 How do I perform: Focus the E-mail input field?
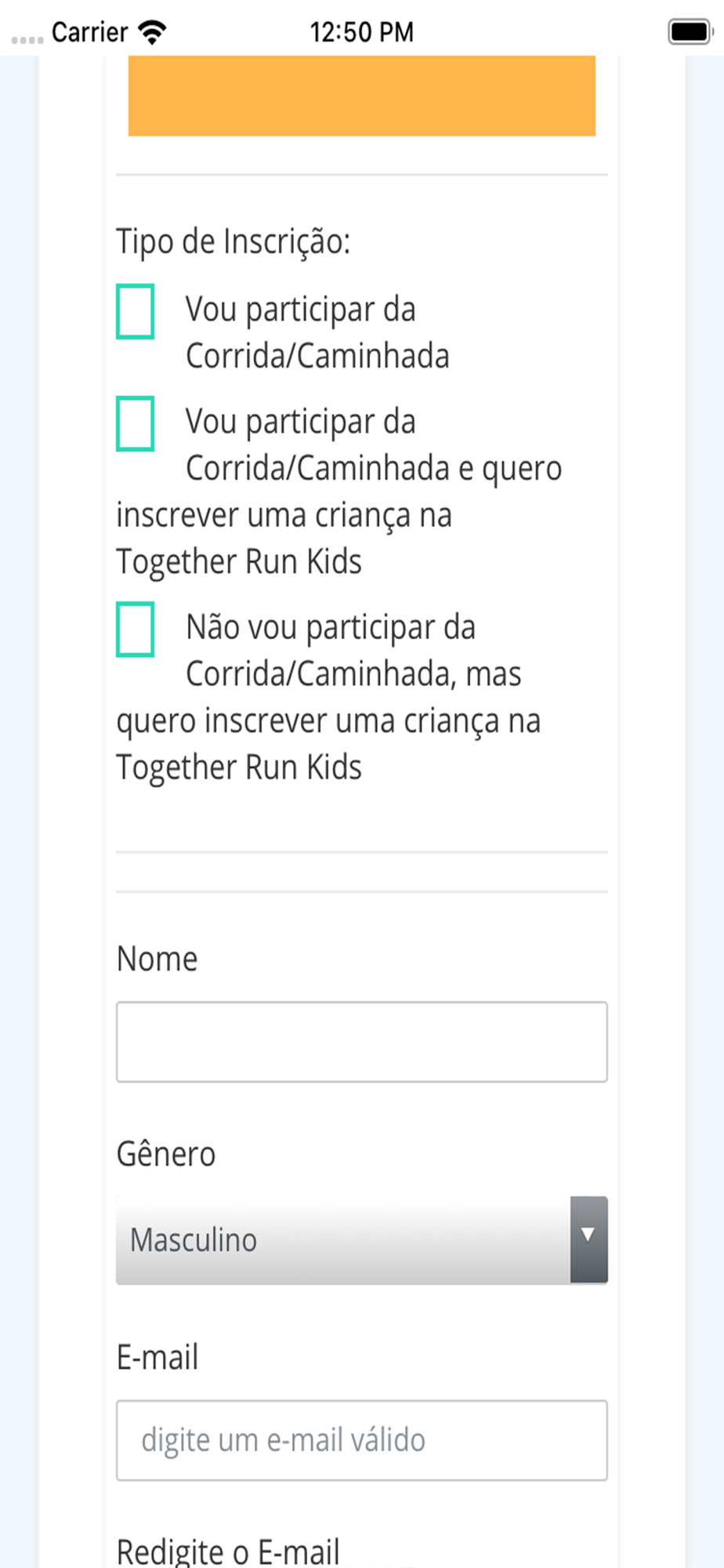pos(362,1440)
